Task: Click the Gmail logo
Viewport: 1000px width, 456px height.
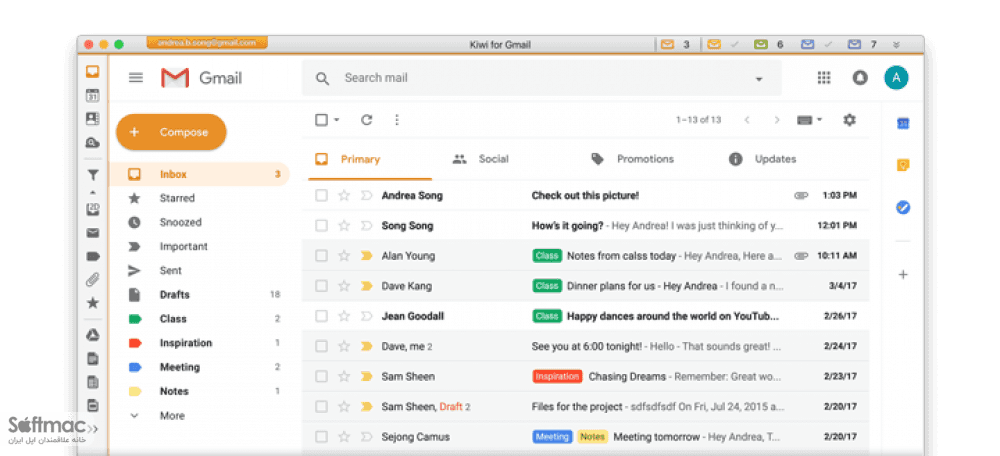Action: point(202,78)
